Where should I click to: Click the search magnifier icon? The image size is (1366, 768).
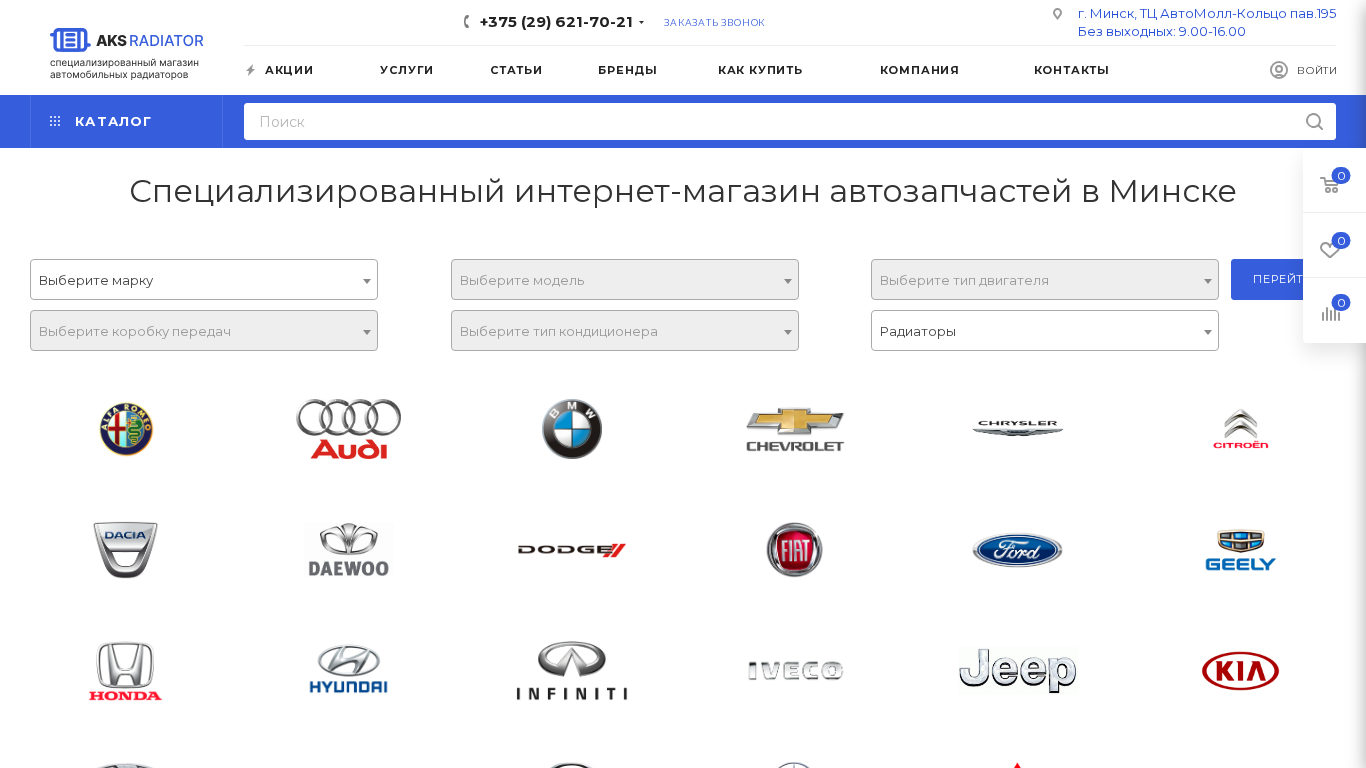(1314, 122)
